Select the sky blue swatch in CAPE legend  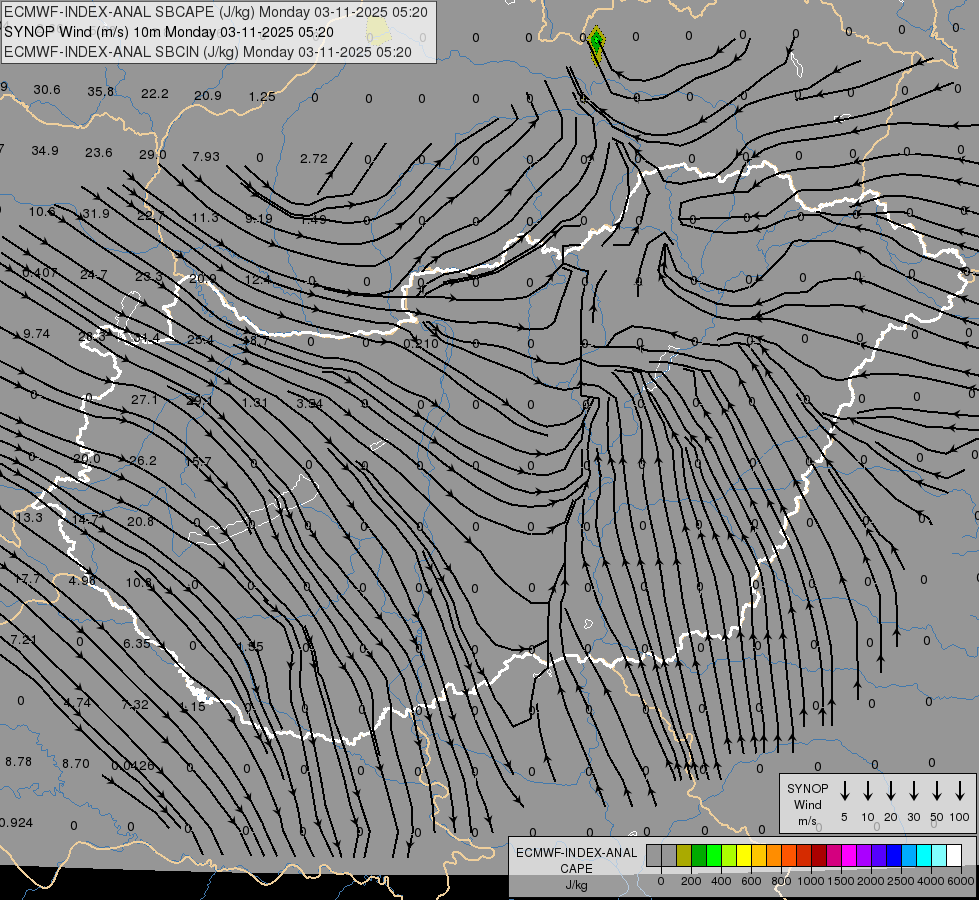coord(908,855)
